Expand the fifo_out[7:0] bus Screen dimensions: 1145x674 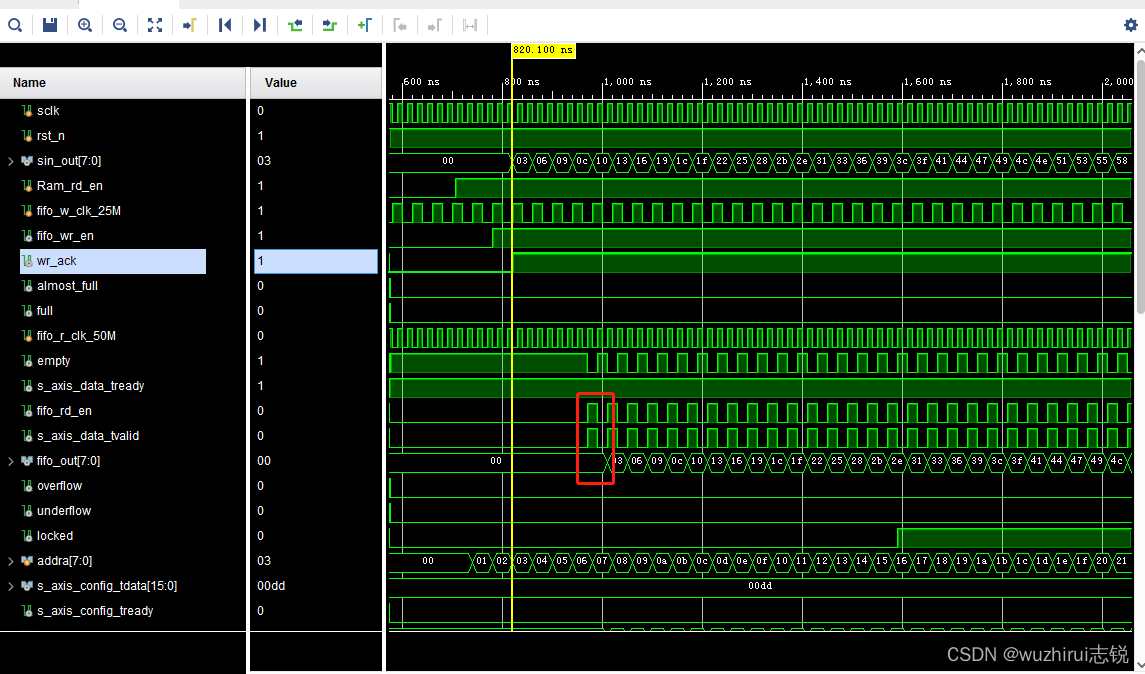pos(11,461)
